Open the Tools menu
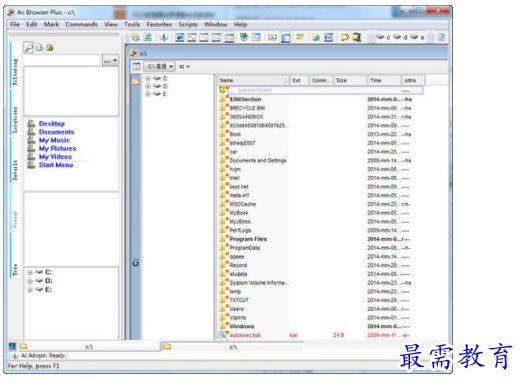The height and width of the screenshot is (388, 521). [132, 24]
